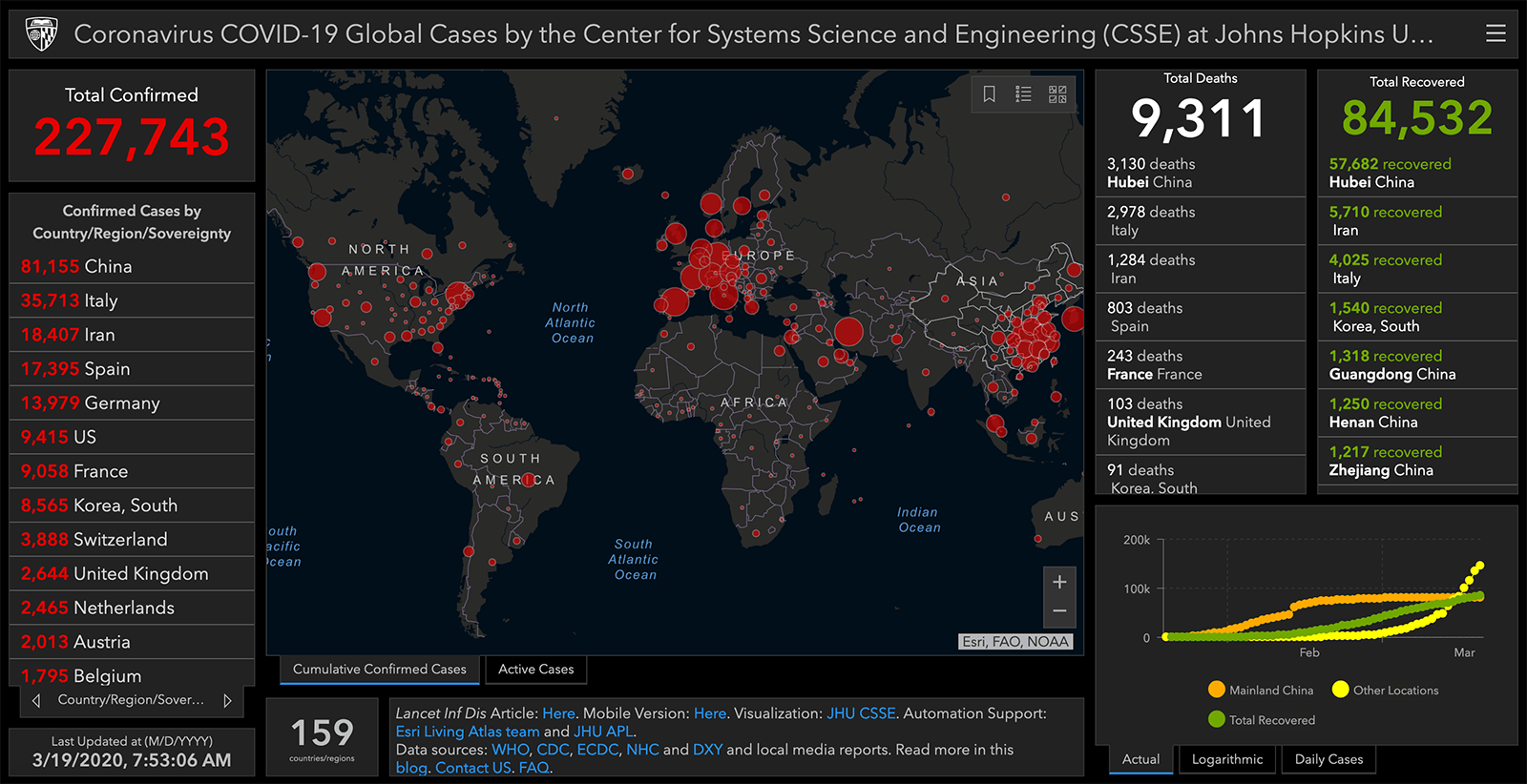The width and height of the screenshot is (1527, 784).
Task: Open Esri Living Atlas team link
Action: pos(468,732)
